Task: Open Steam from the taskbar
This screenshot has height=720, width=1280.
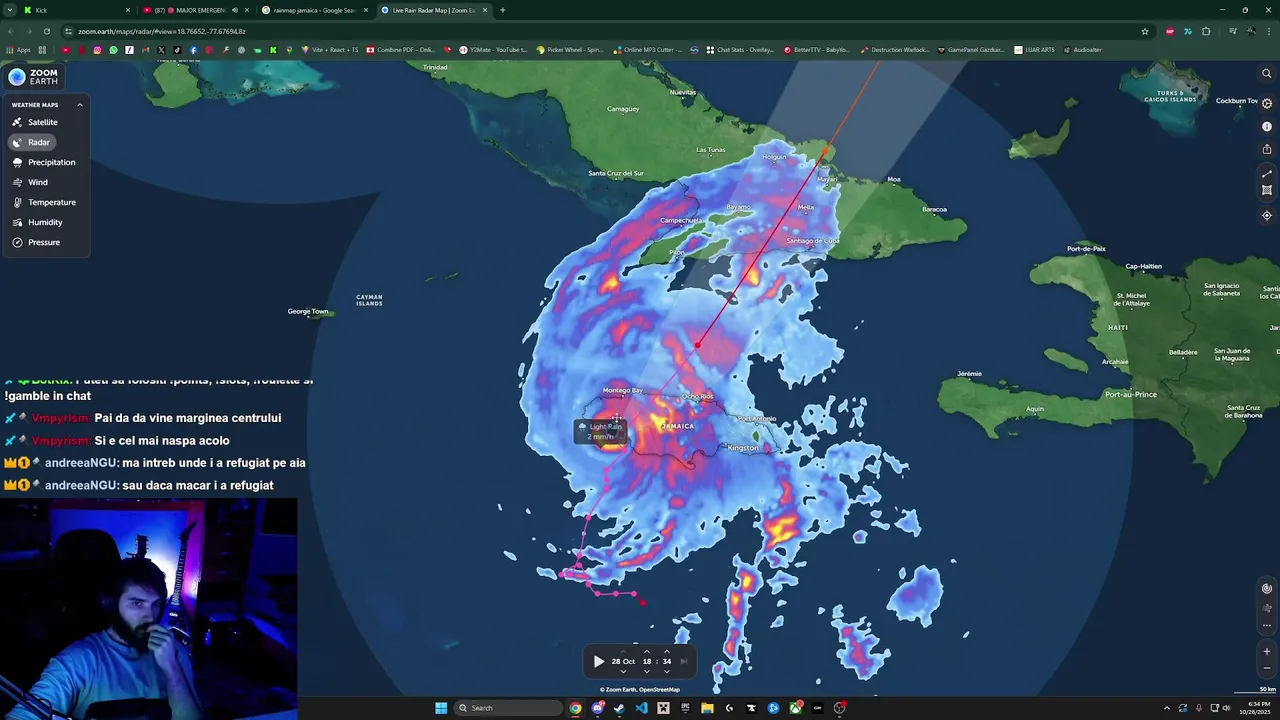Action: [619, 708]
